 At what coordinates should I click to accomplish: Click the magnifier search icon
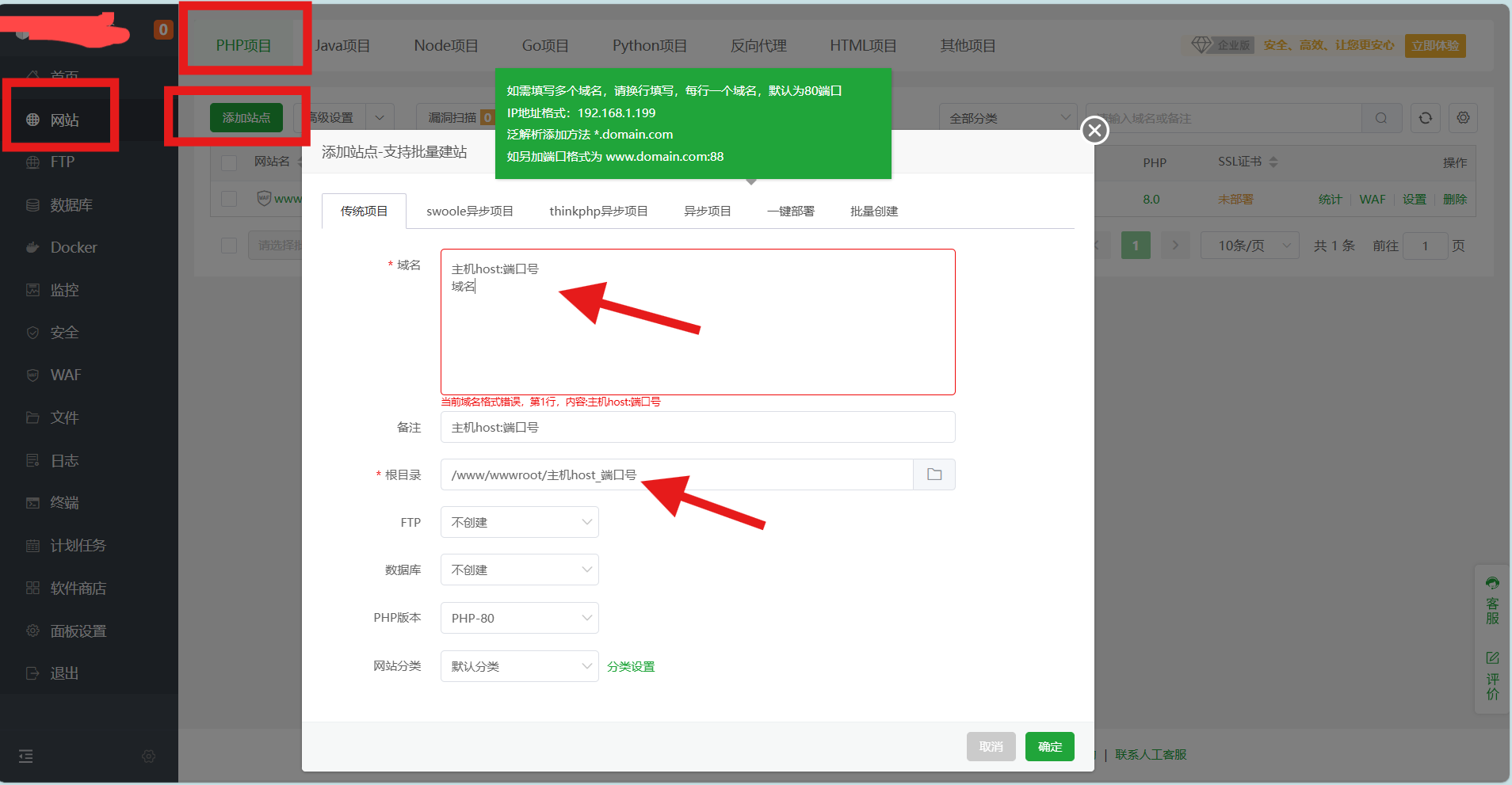1381,118
